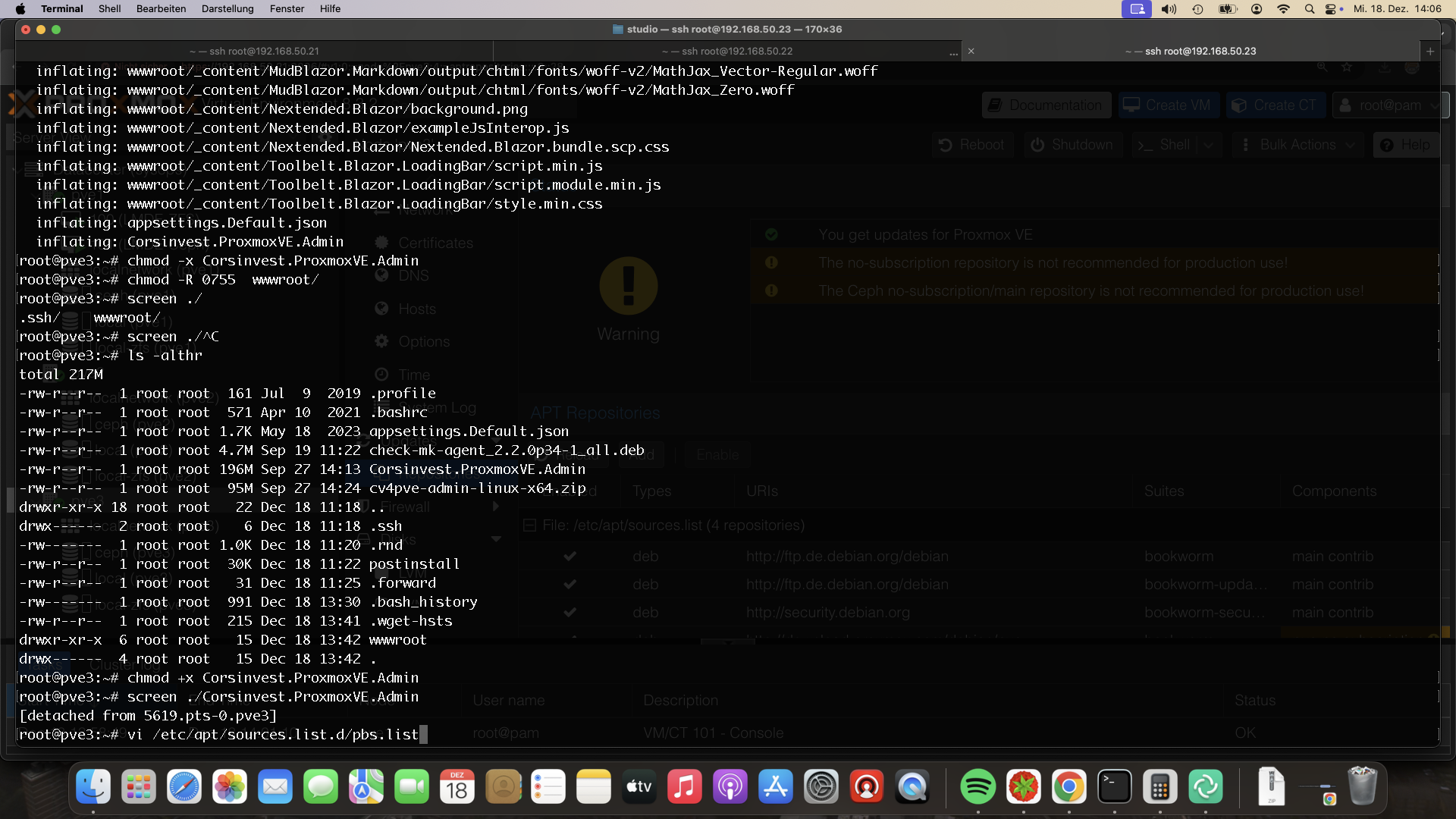This screenshot has height=819, width=1456.
Task: Open the Darstellung menu
Action: pos(227,8)
